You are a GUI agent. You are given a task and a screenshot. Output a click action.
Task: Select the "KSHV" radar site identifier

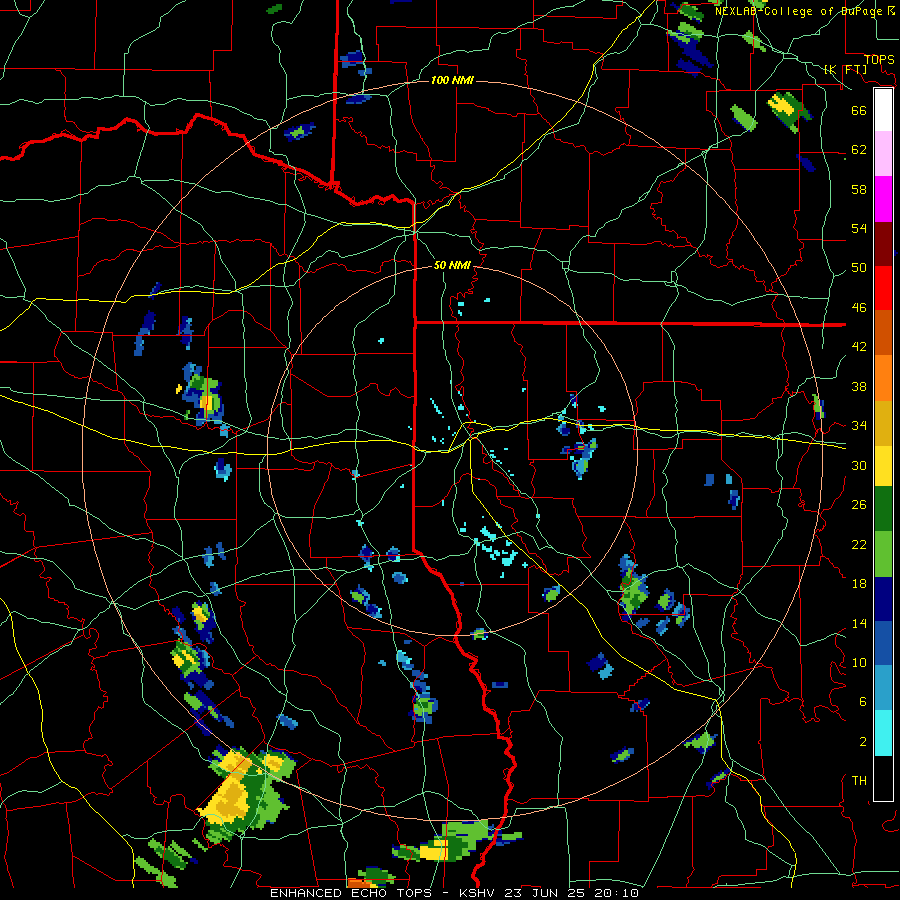[479, 893]
